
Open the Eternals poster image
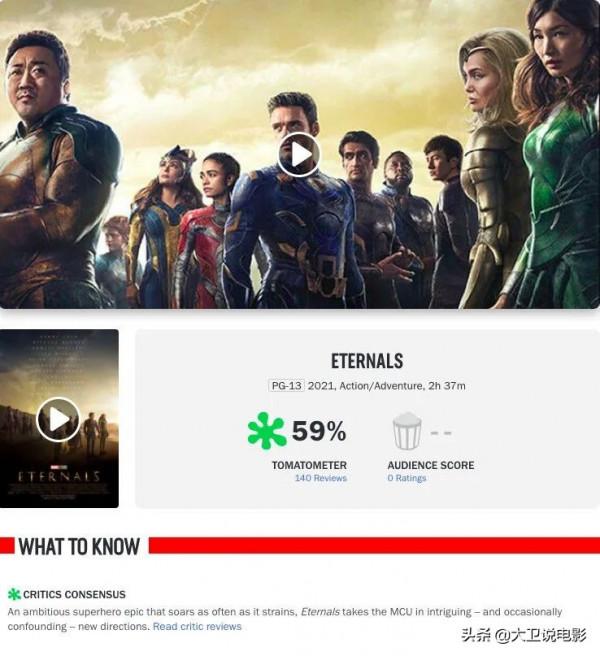pyautogui.click(x=59, y=418)
